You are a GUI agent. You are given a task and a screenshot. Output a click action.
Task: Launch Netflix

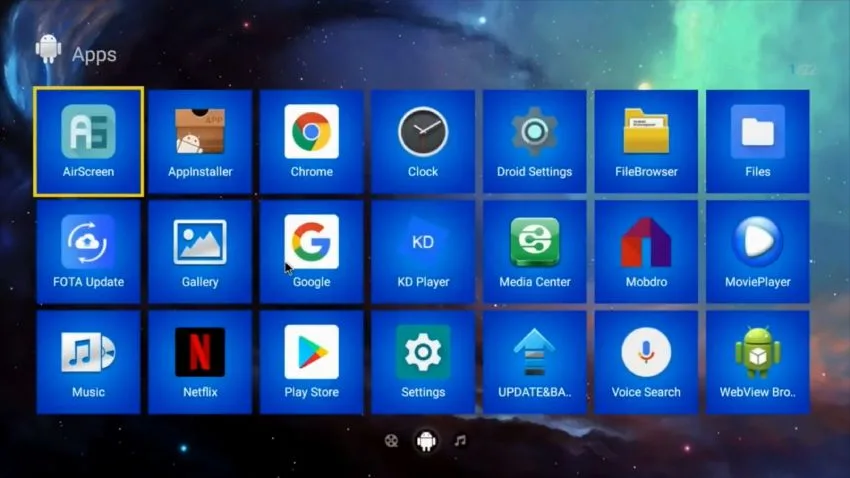200,363
